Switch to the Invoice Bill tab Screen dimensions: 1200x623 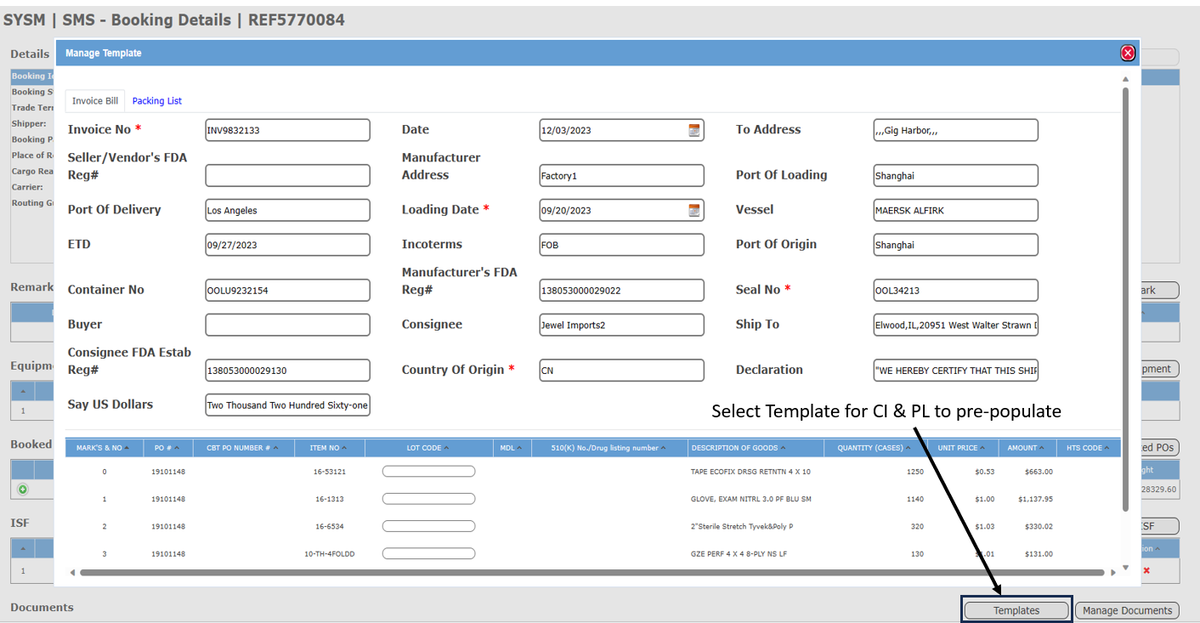coord(95,101)
